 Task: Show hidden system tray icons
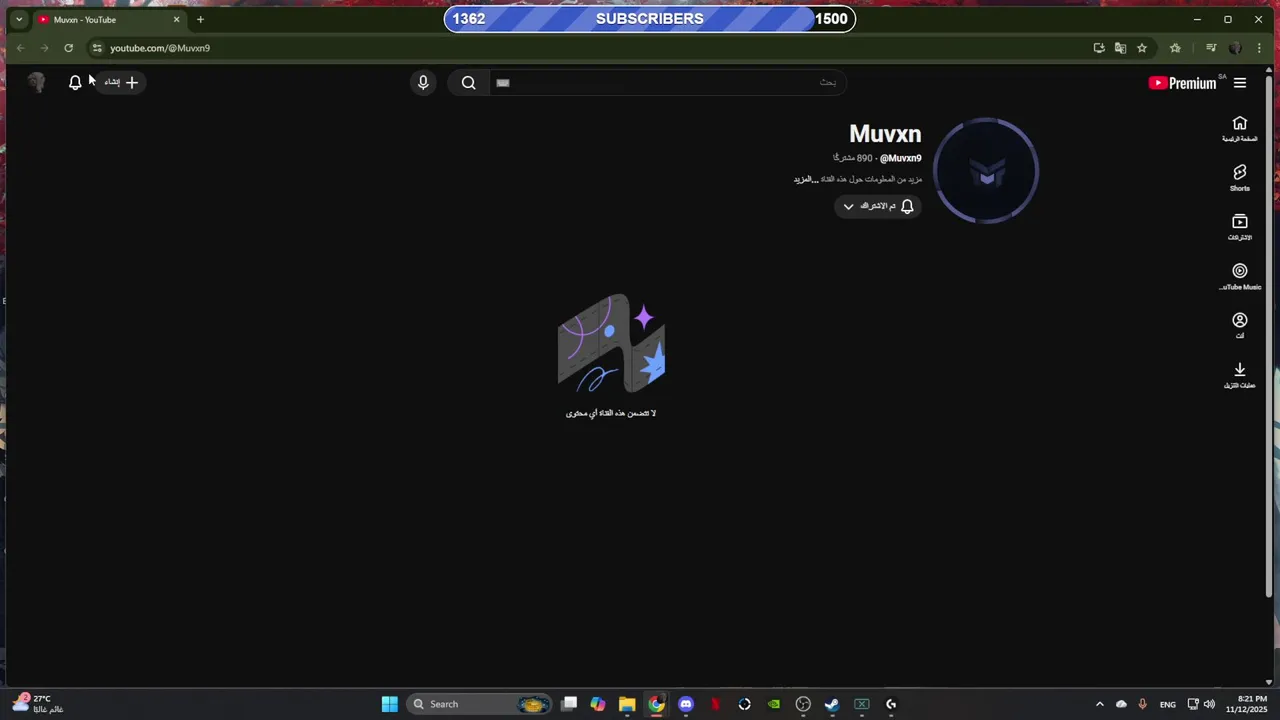click(x=1100, y=704)
